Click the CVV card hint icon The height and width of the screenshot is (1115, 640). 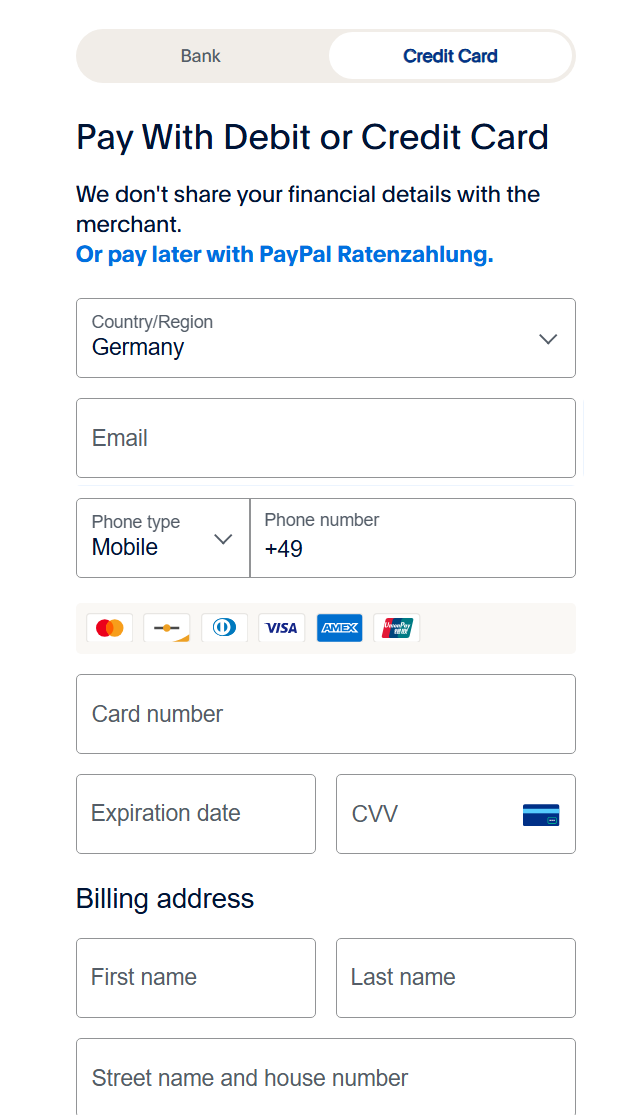point(541,815)
